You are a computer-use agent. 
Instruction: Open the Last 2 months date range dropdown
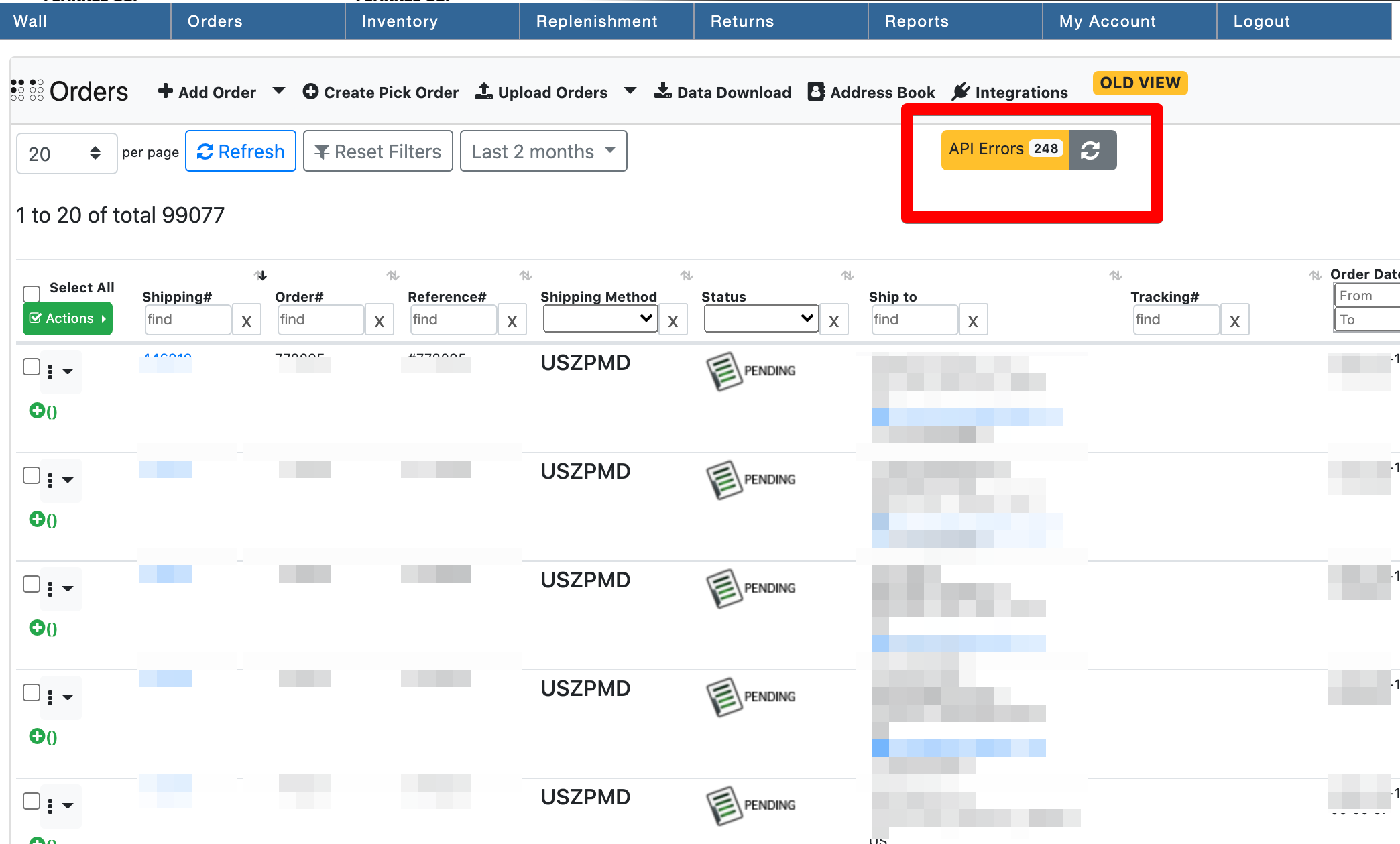click(543, 152)
